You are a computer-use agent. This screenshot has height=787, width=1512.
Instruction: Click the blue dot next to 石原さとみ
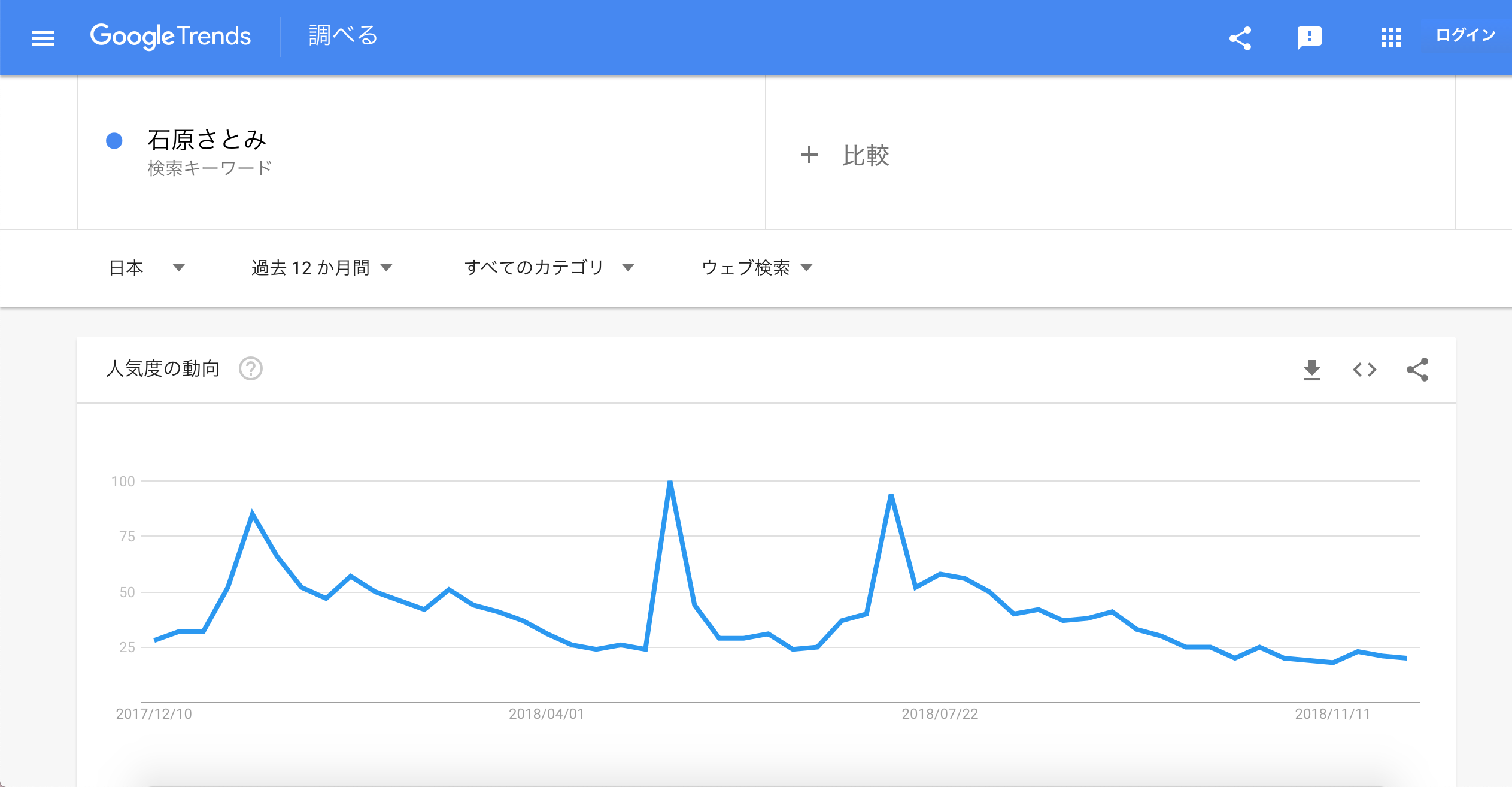(x=114, y=141)
